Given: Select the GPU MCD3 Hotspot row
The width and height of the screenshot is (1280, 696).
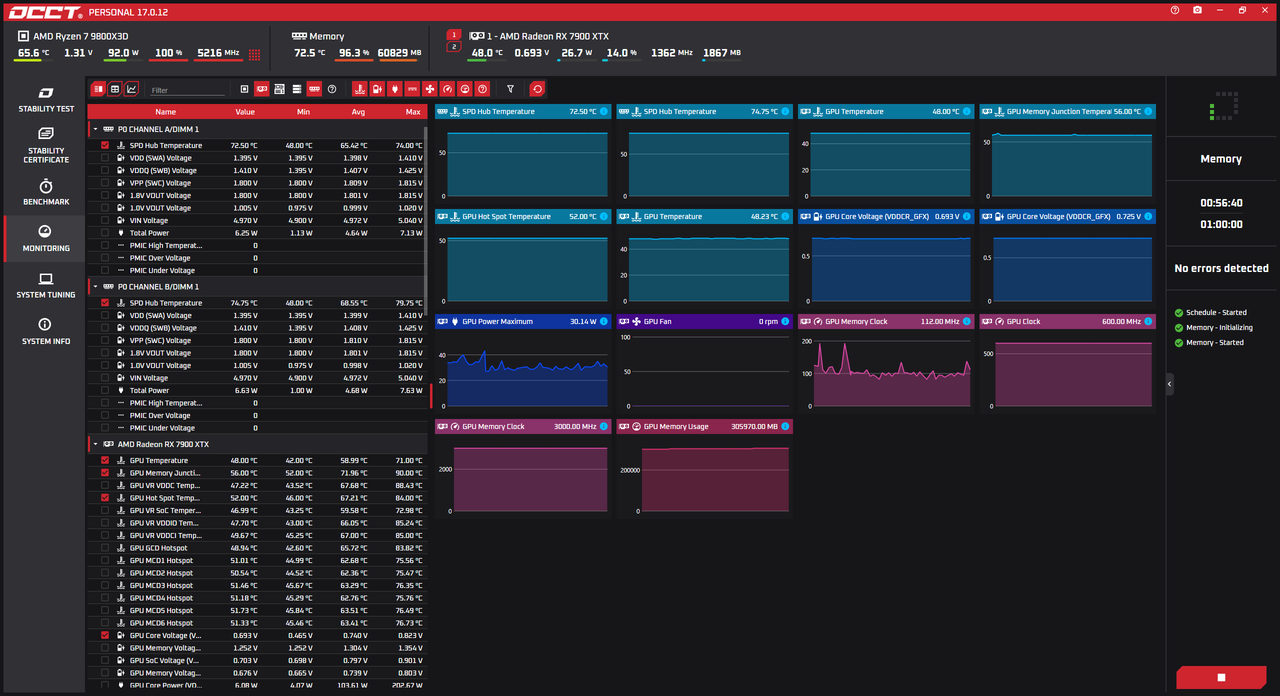Looking at the screenshot, I should pyautogui.click(x=257, y=586).
